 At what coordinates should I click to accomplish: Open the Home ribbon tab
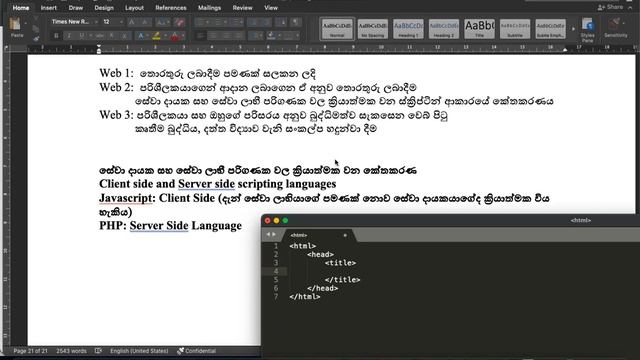click(x=20, y=8)
